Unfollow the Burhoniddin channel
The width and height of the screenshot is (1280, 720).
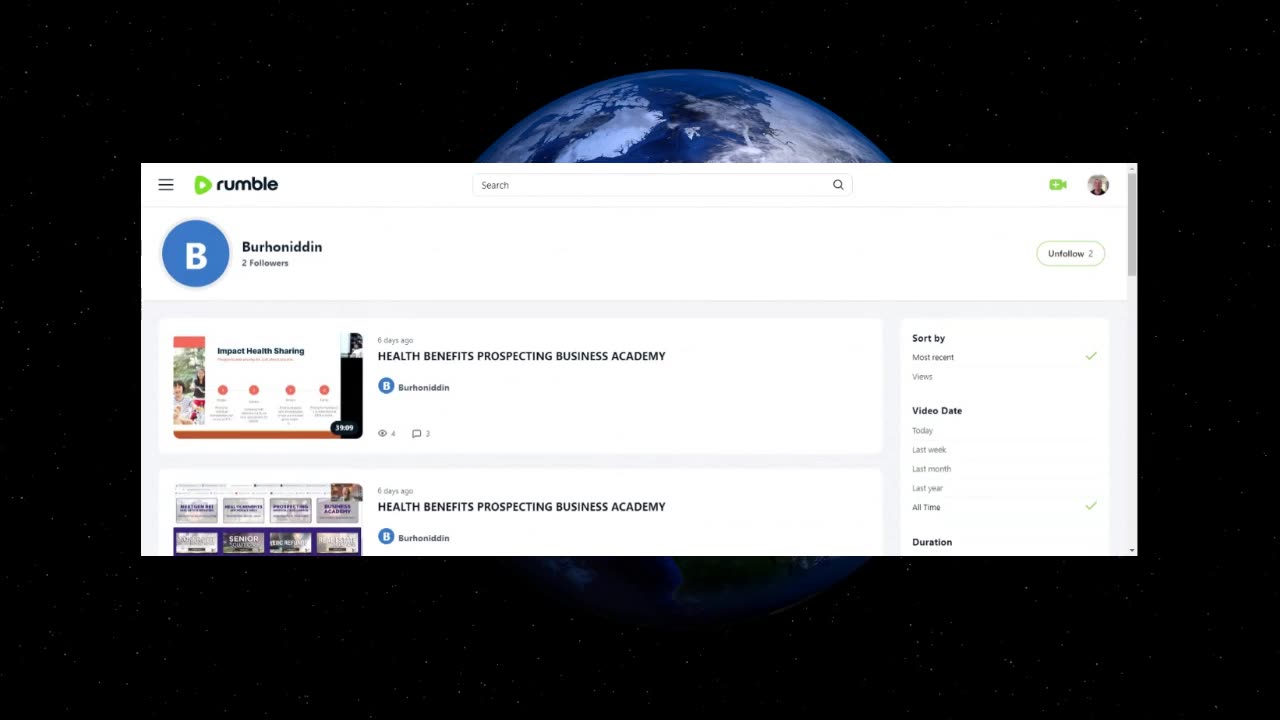1070,254
